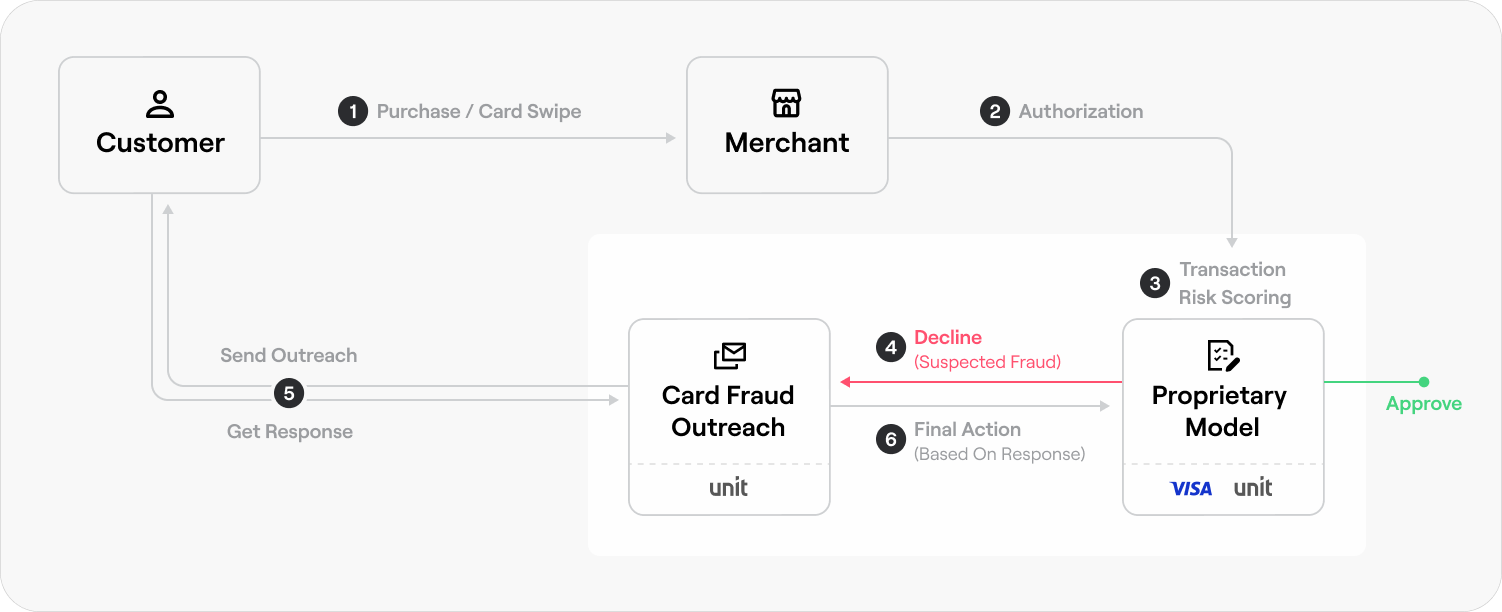
Task: Select the Authorization step label
Action: (x=1081, y=111)
